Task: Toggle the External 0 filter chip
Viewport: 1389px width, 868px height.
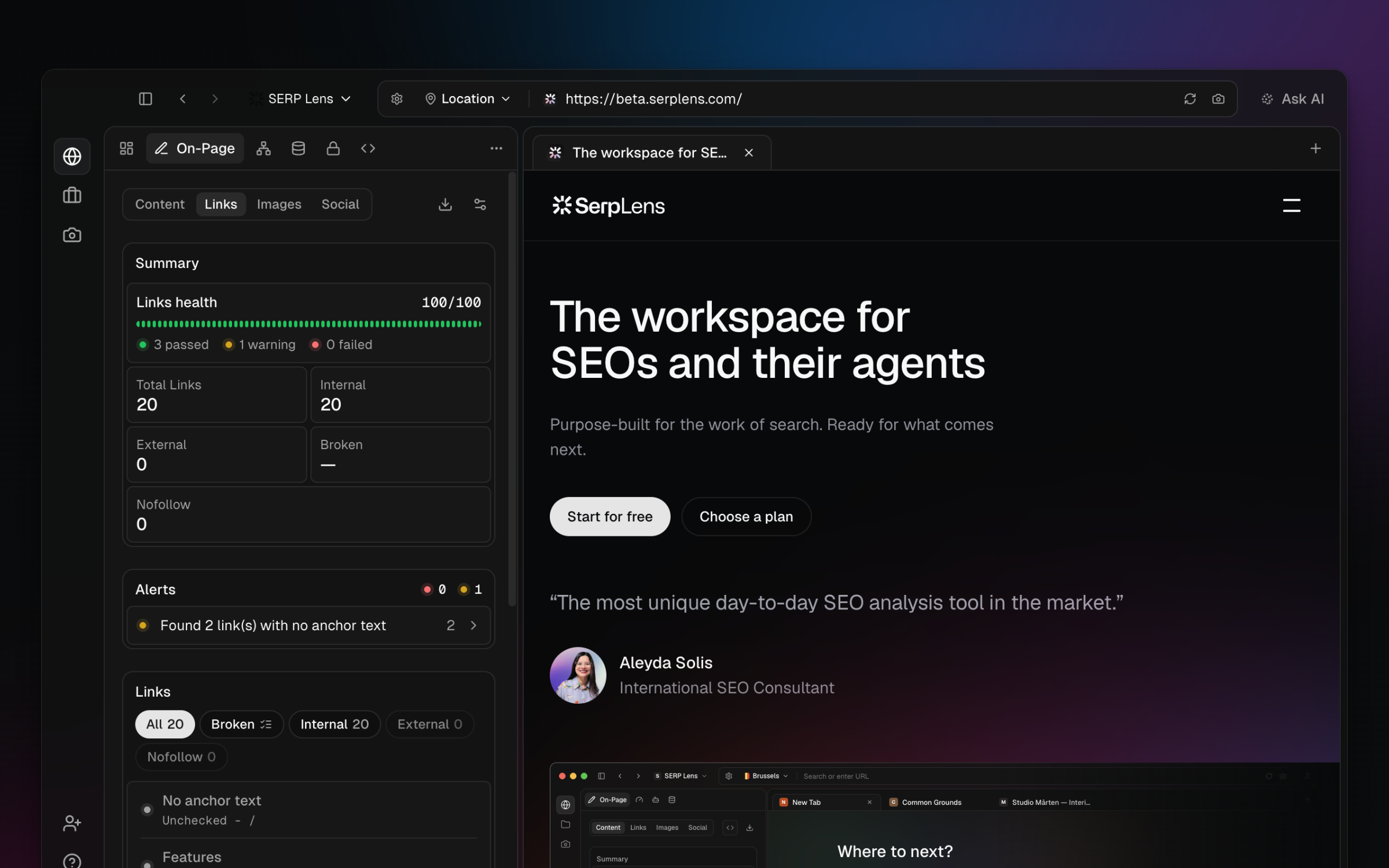Action: tap(430, 724)
